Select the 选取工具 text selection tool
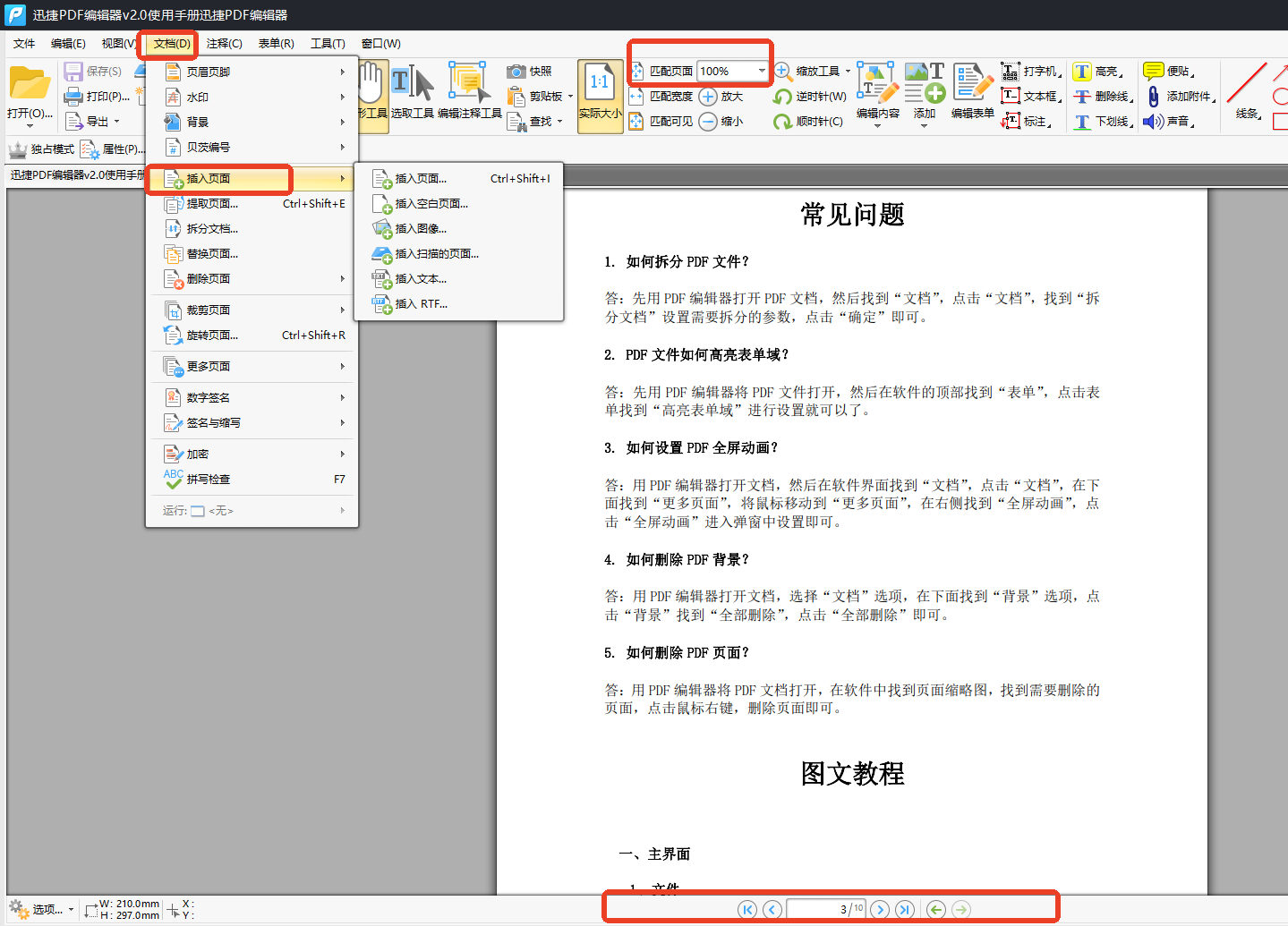1288x926 pixels. pos(412,91)
